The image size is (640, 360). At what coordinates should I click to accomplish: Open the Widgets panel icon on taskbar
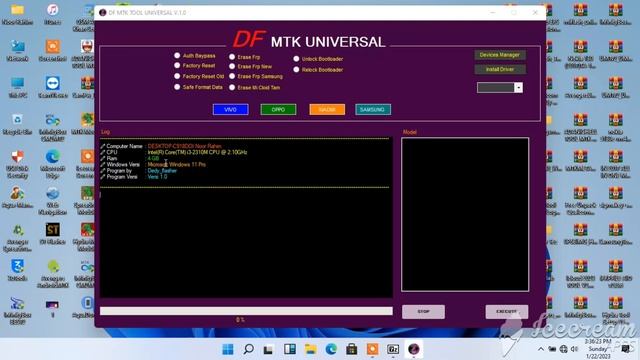click(x=290, y=349)
